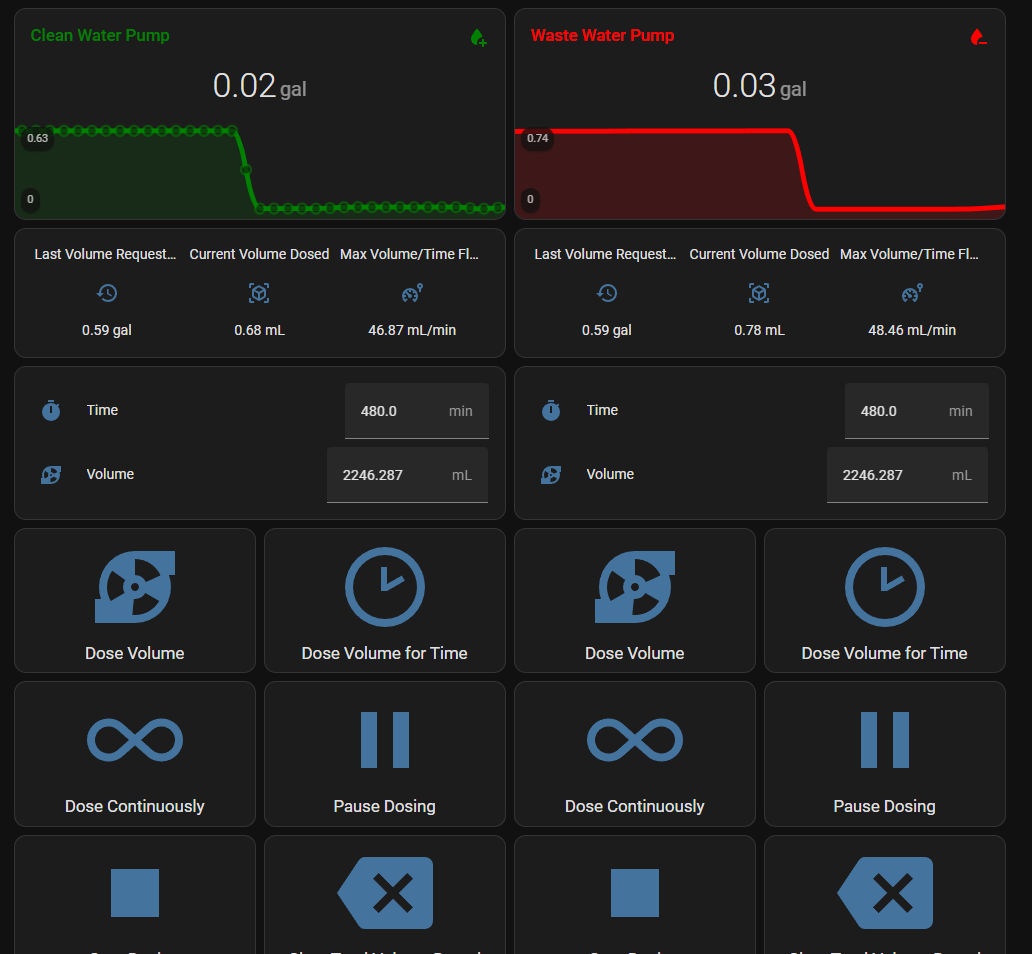Click the "0.59 gal" value under Waste Water Pump

(607, 330)
